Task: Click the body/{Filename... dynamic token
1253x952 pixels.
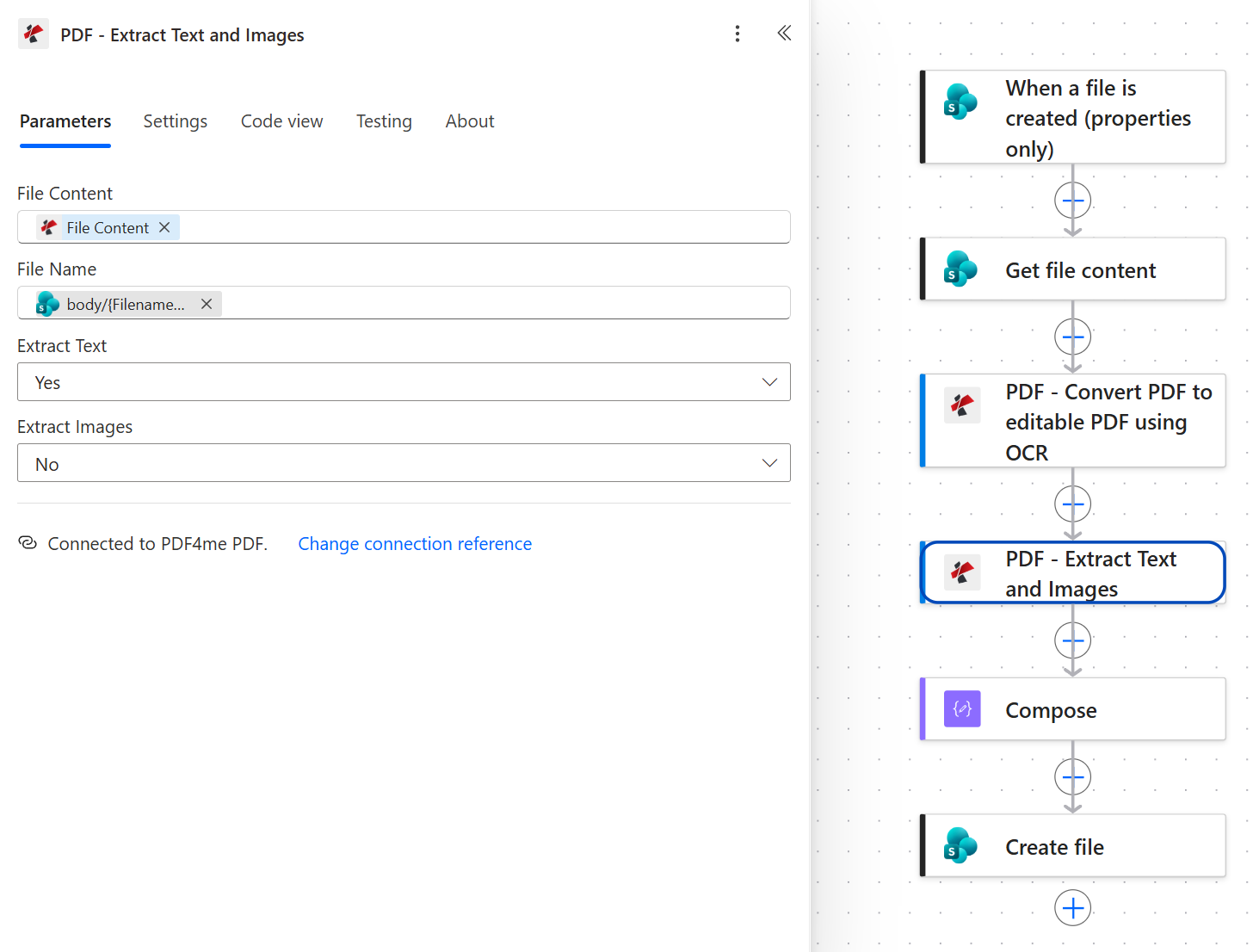Action: (x=128, y=304)
